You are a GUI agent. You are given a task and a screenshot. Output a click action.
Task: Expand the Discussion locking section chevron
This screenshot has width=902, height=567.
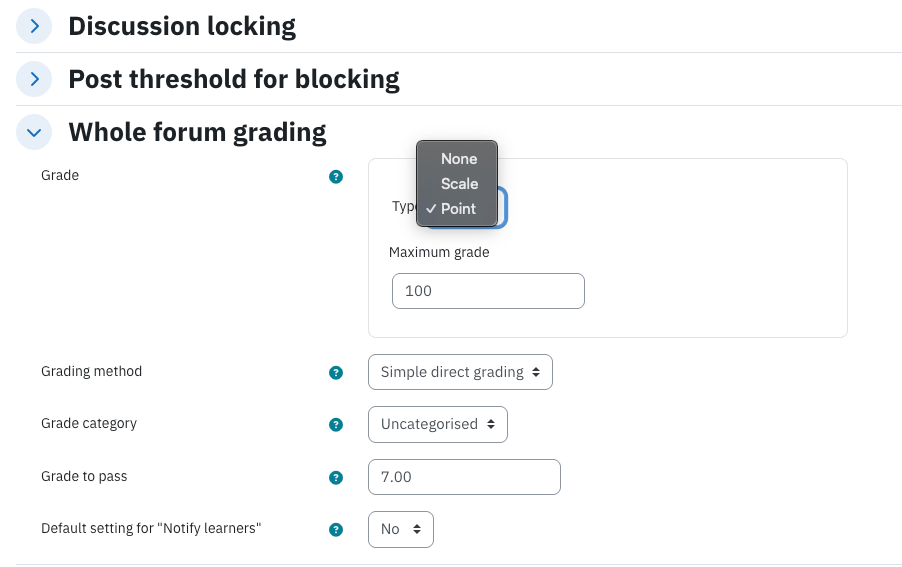click(34, 26)
